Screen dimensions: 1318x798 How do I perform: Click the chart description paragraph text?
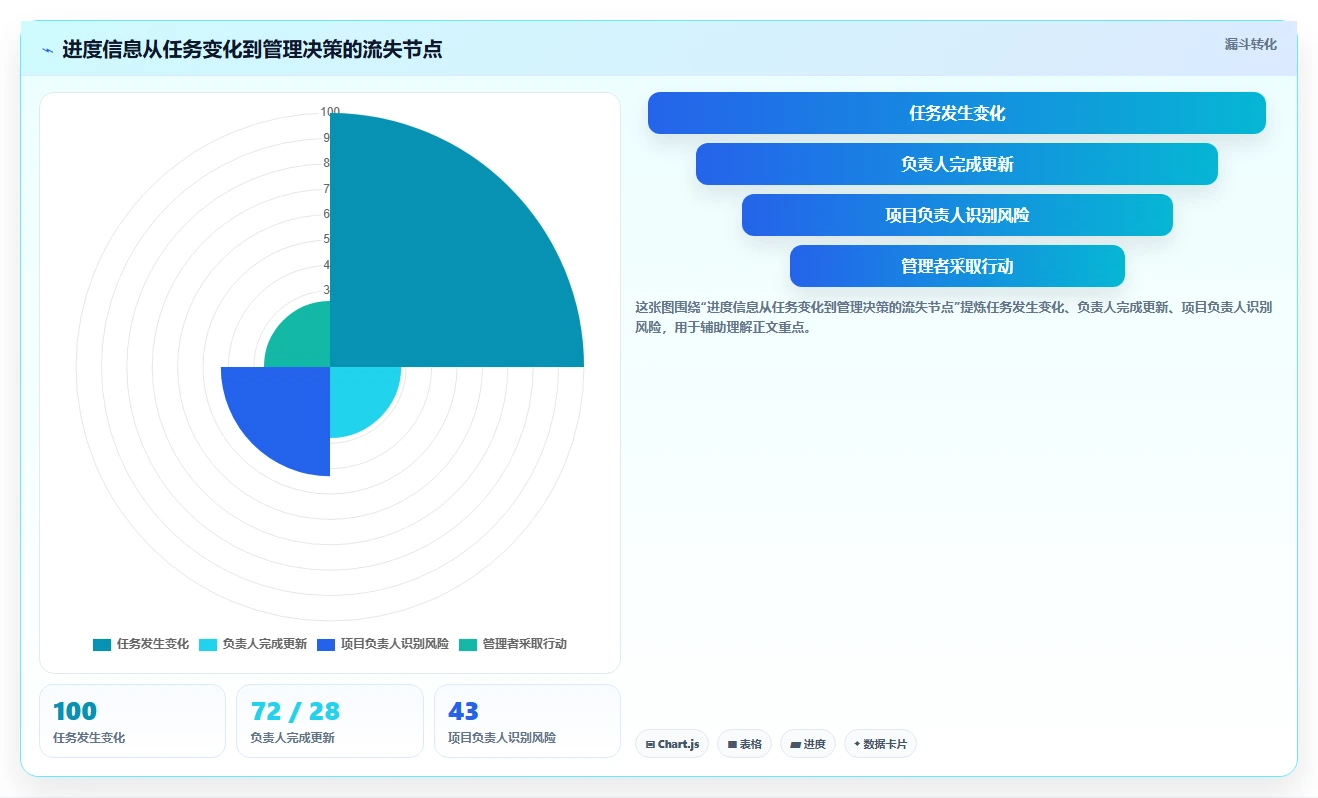(x=953, y=317)
